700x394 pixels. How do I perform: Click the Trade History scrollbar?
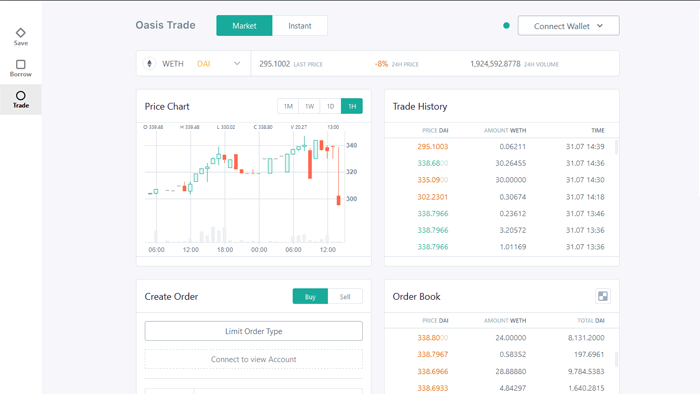tap(617, 147)
